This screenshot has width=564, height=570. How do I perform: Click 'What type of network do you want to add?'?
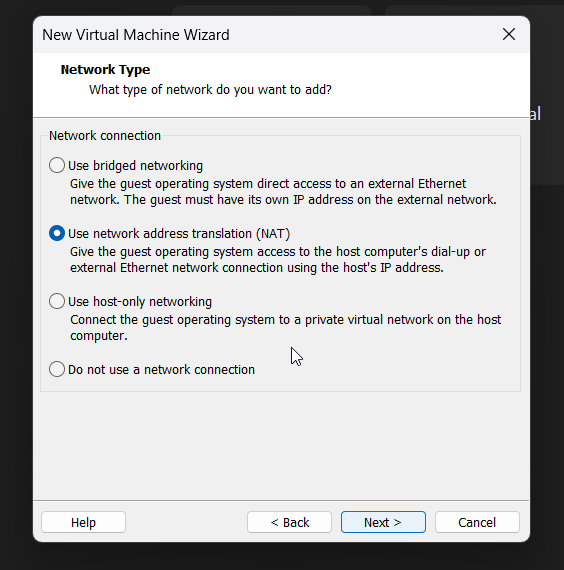coord(210,90)
